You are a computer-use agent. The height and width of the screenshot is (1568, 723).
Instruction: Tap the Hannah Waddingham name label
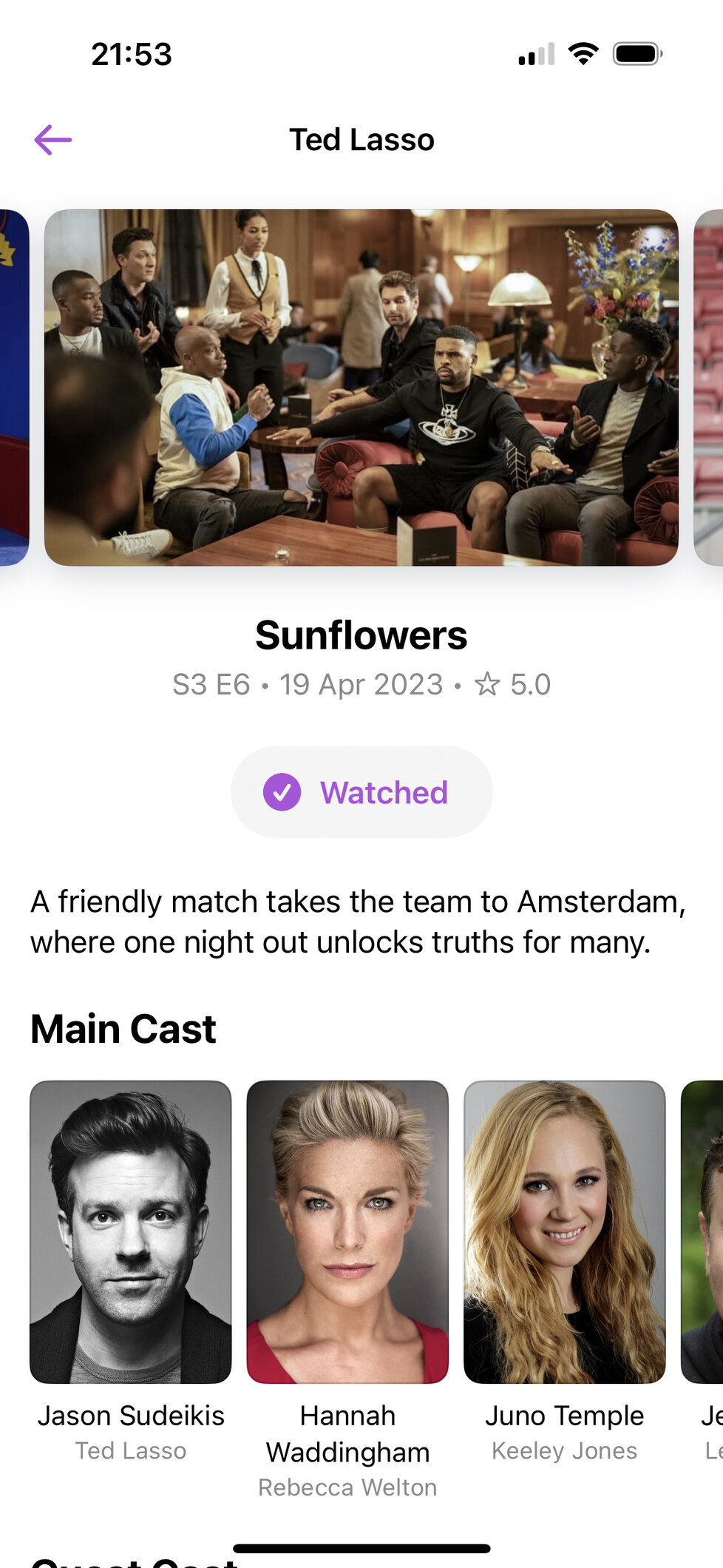click(x=347, y=1434)
